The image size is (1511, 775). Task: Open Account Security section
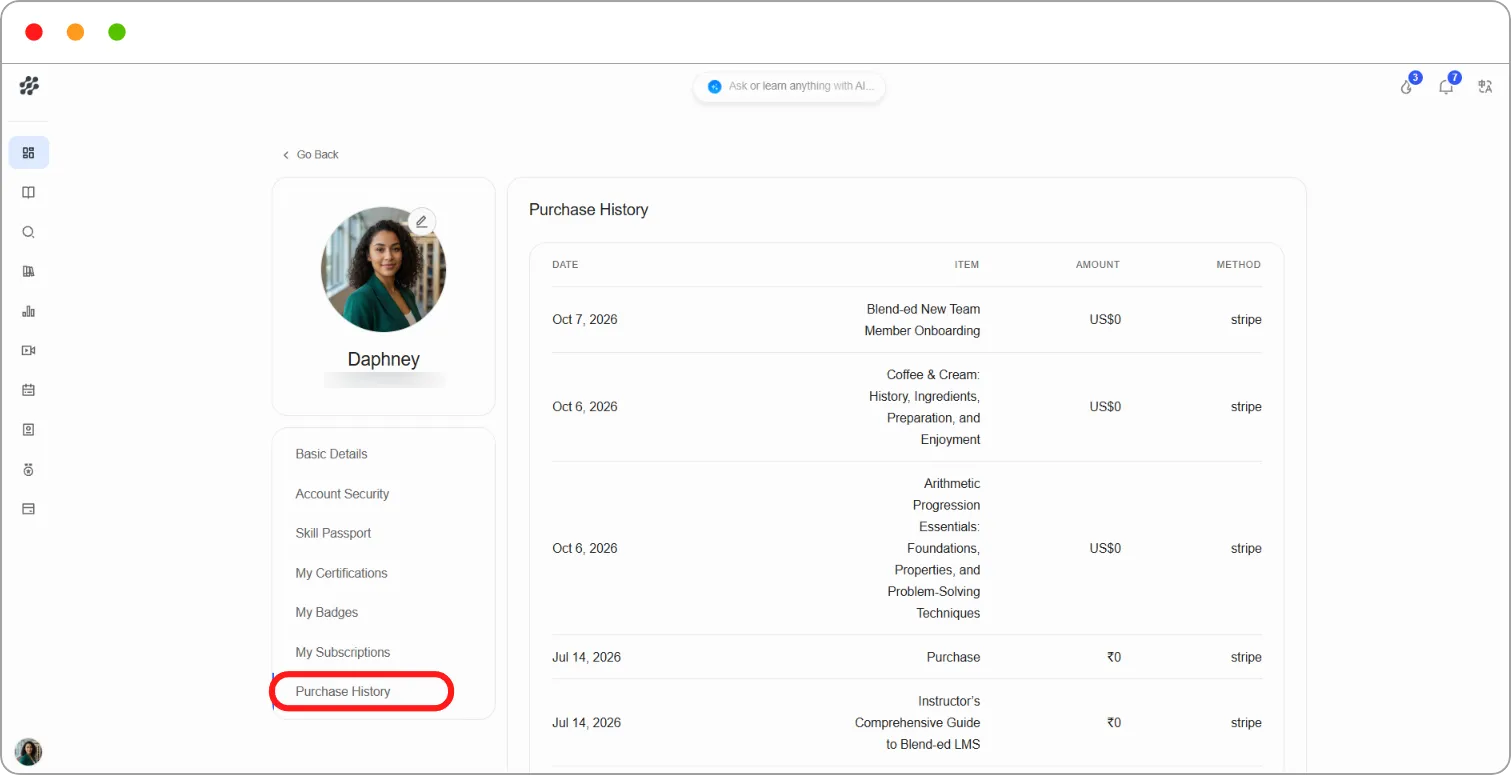click(x=342, y=494)
